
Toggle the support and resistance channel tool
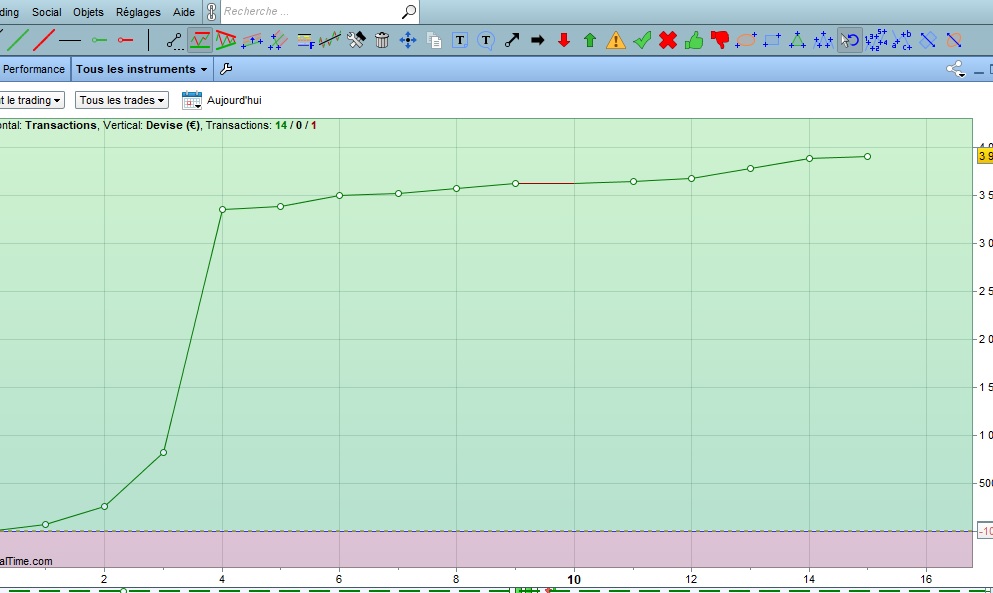(199, 41)
